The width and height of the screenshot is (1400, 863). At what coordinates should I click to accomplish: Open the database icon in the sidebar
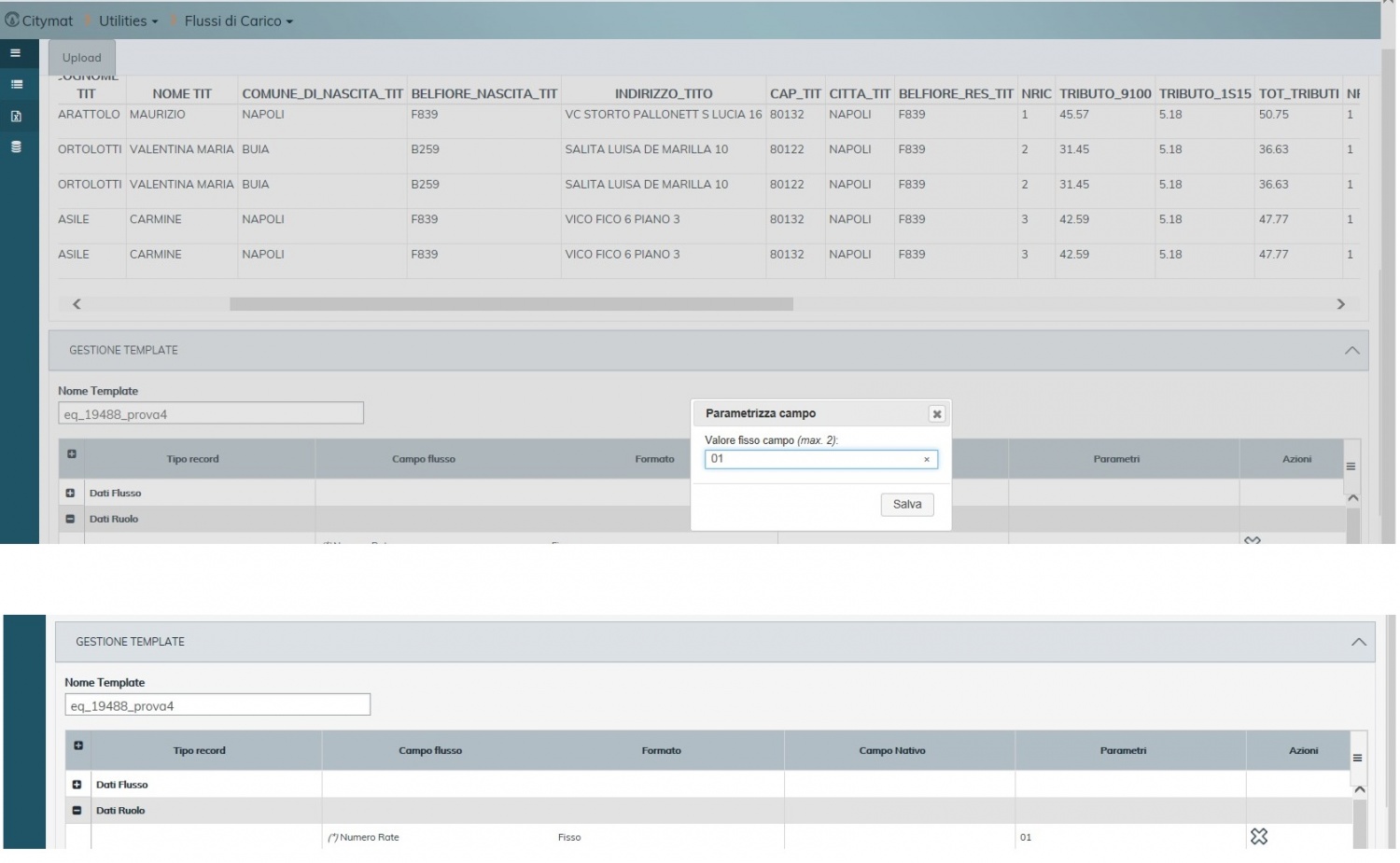16,147
